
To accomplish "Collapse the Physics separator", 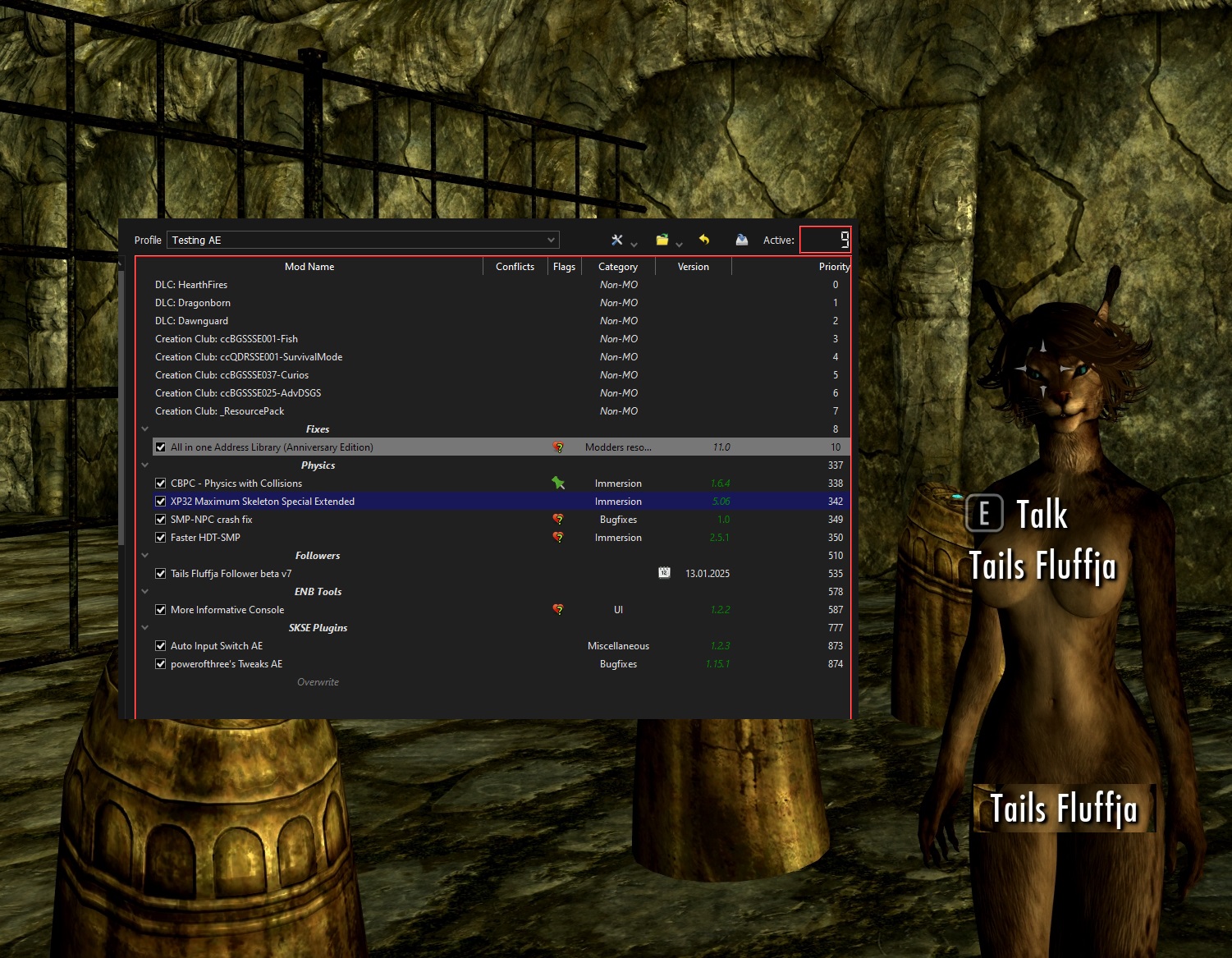I will (145, 465).
